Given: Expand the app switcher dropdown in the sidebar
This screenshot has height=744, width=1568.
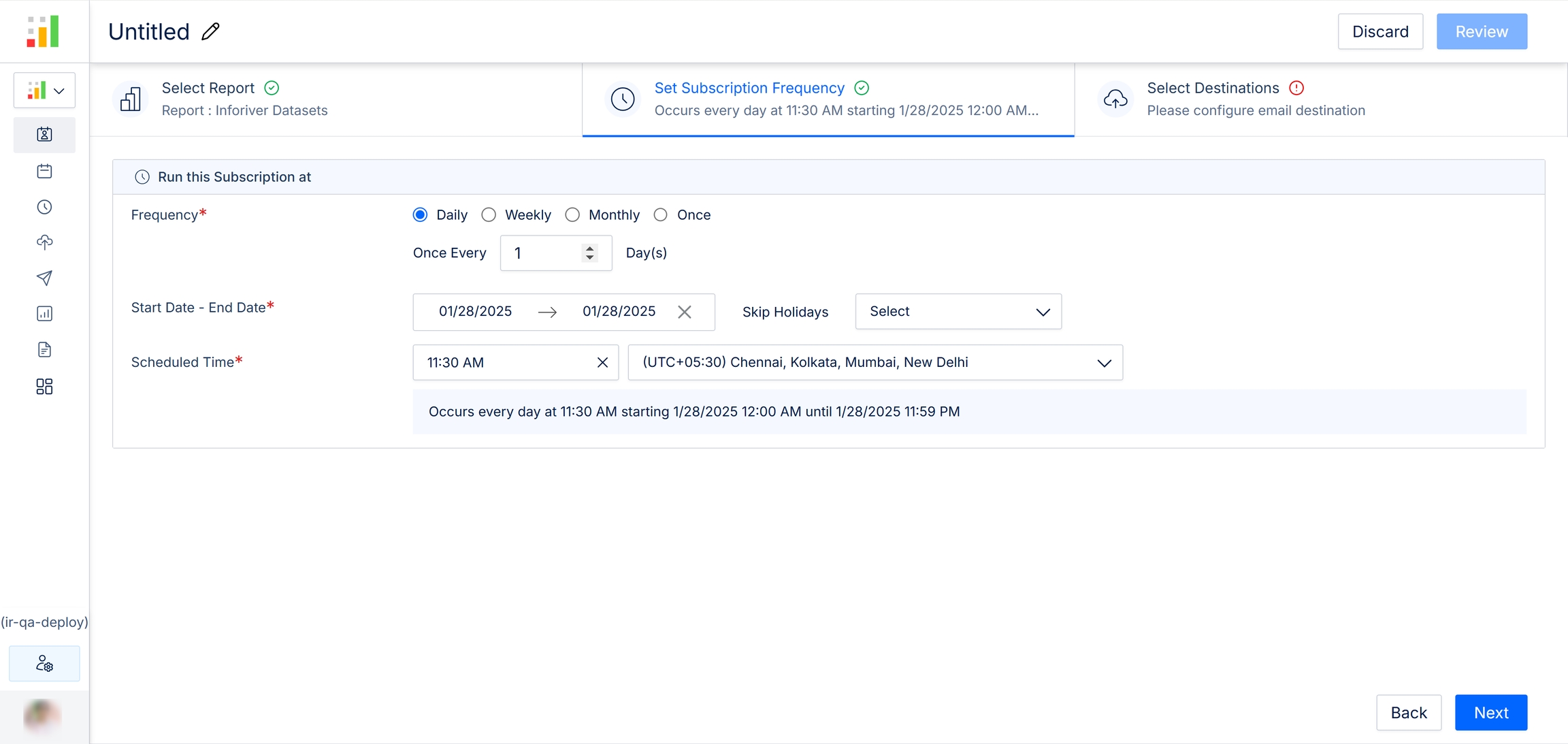Looking at the screenshot, I should [x=44, y=91].
